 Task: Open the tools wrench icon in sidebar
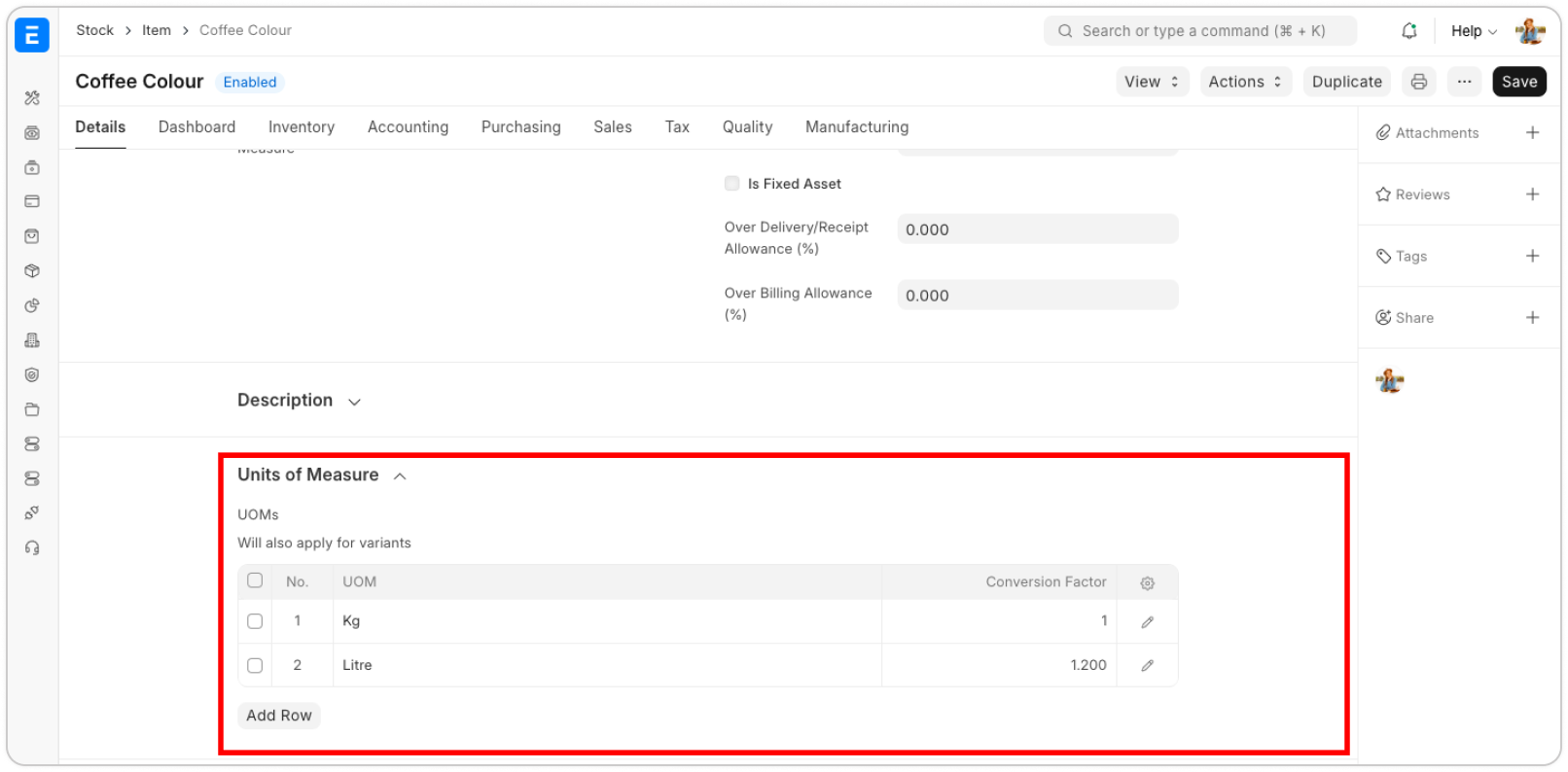click(x=32, y=98)
